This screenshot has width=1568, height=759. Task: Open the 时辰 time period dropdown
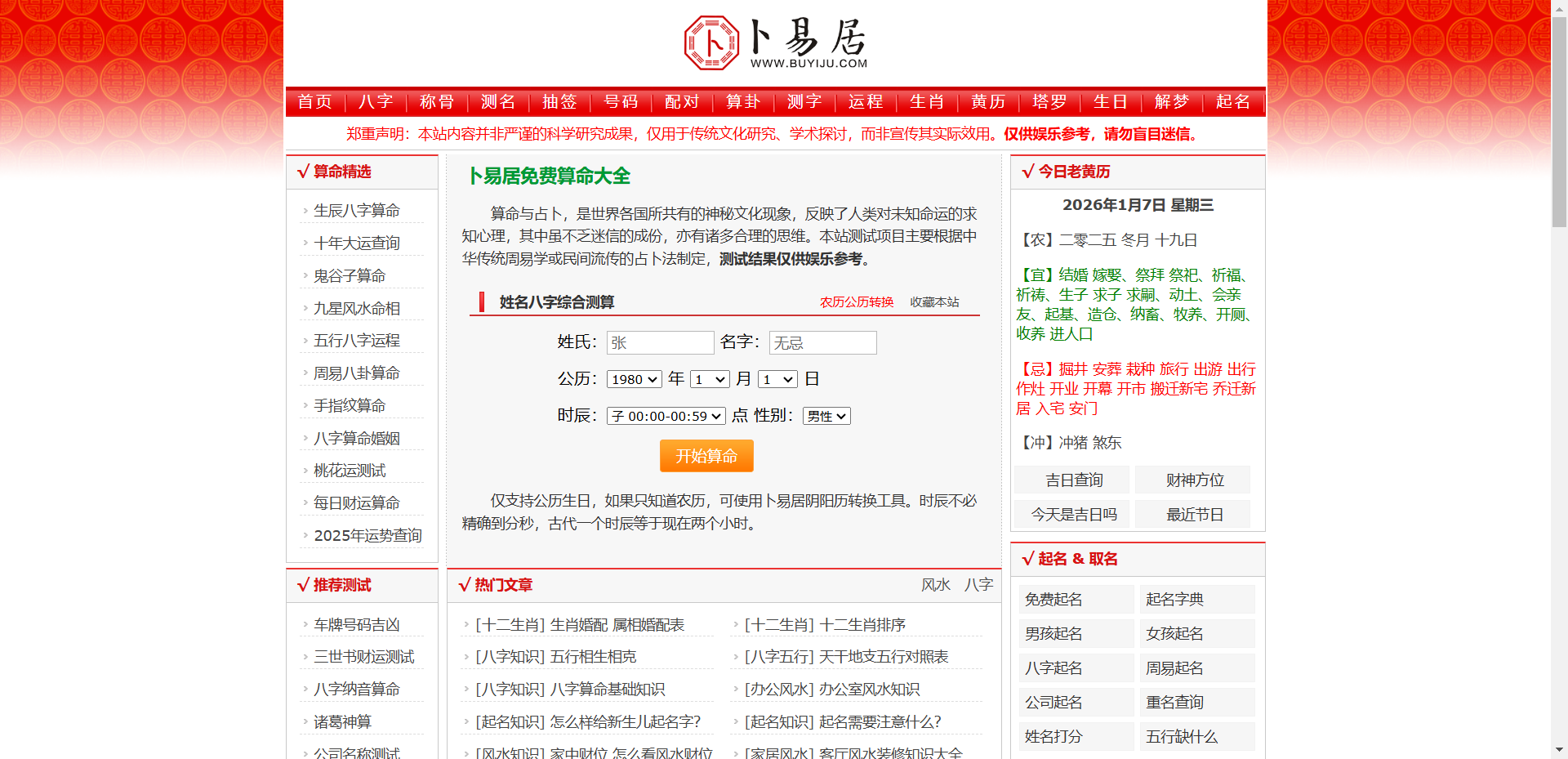pos(665,416)
